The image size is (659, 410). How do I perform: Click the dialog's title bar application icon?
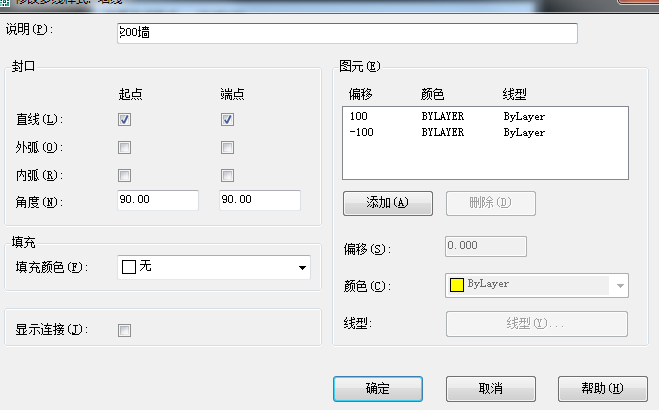pos(6,3)
